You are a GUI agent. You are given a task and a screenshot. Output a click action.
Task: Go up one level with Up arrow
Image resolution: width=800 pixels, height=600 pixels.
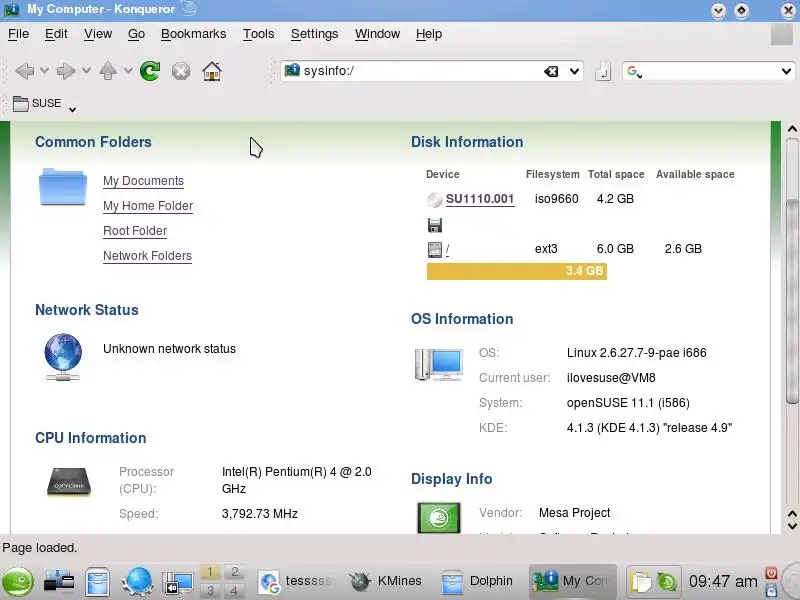pos(108,71)
